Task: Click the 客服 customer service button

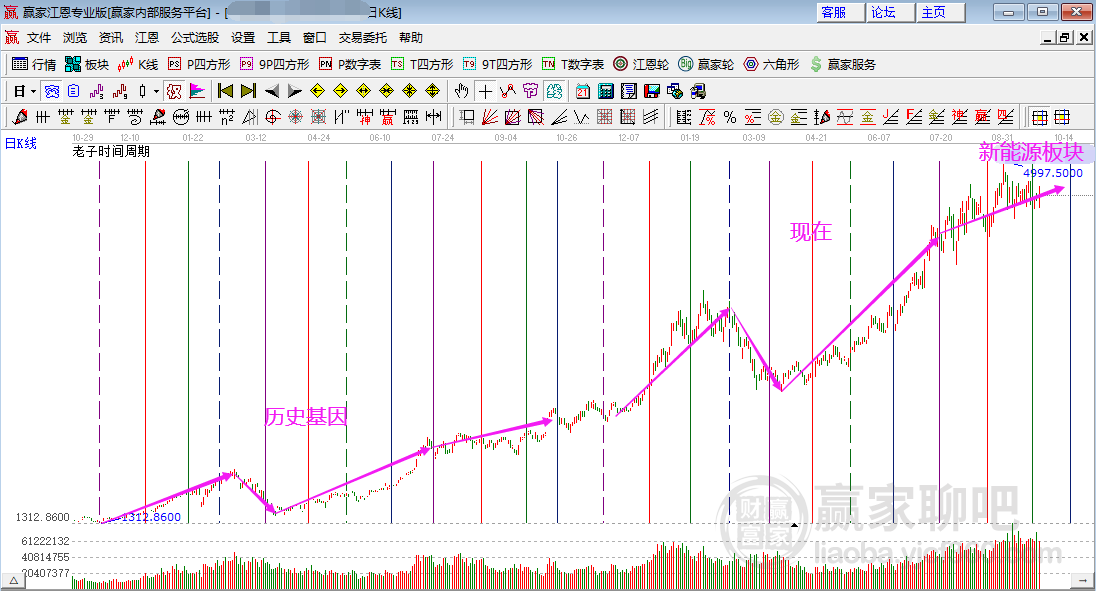Action: pyautogui.click(x=840, y=13)
